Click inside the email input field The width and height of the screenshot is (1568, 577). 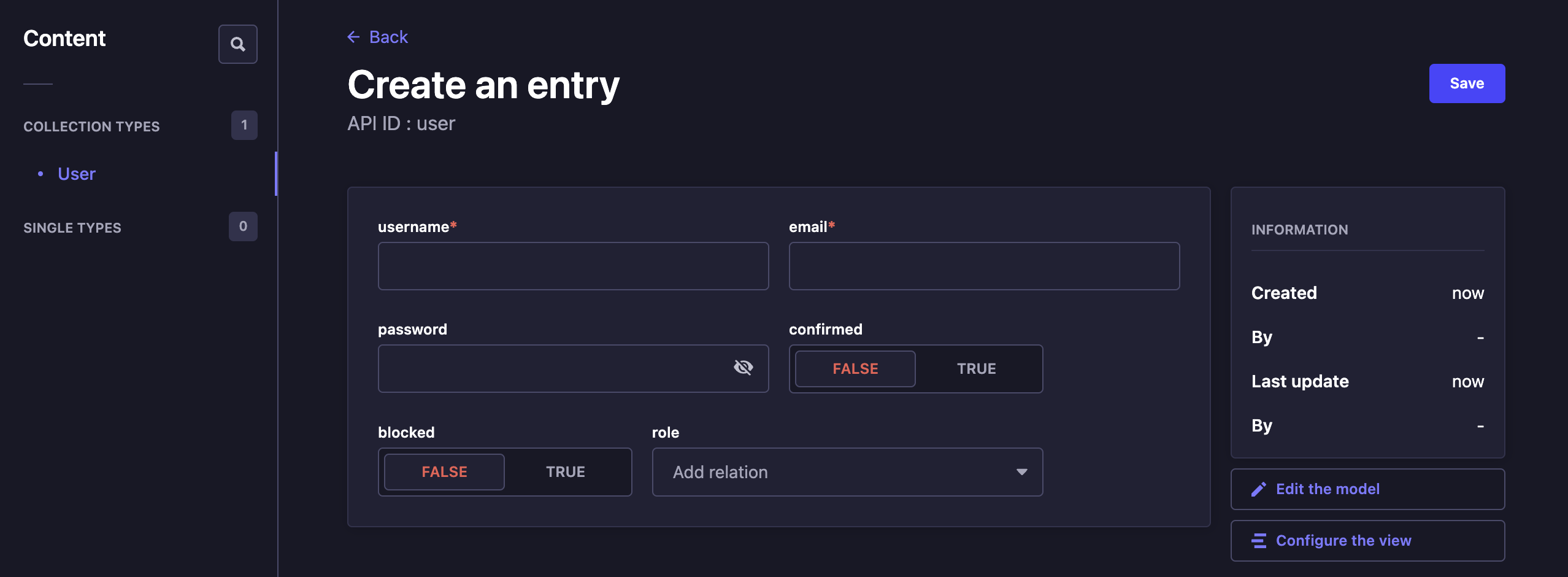[x=983, y=266]
